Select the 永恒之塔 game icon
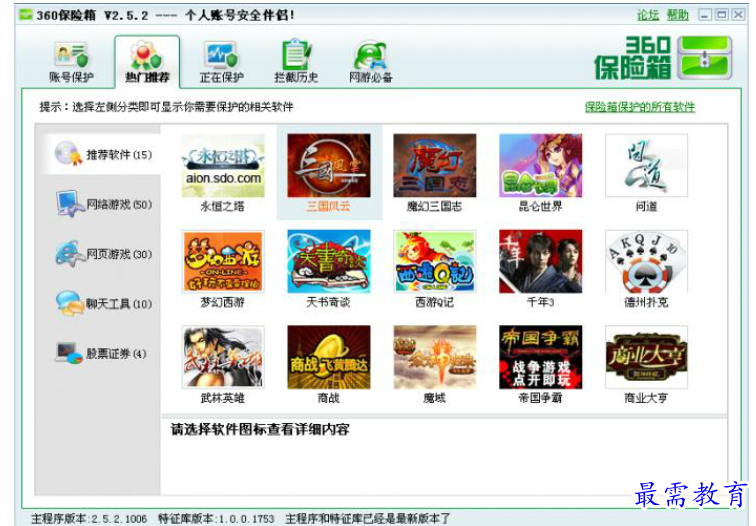Viewport: 756px width, 526px height. [x=223, y=165]
